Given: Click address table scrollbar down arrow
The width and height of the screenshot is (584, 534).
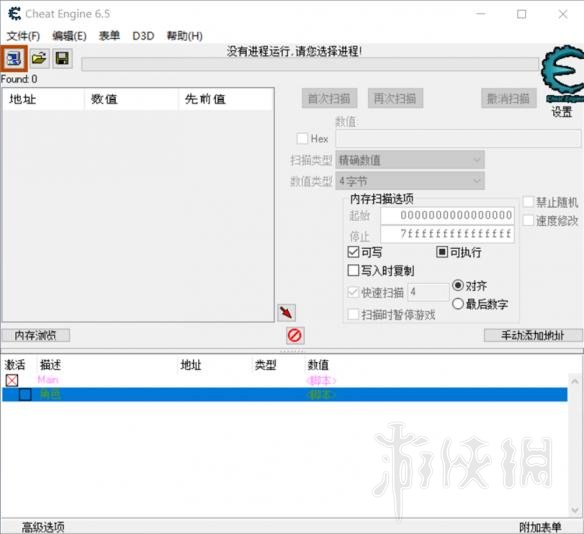Looking at the screenshot, I should 575,509.
